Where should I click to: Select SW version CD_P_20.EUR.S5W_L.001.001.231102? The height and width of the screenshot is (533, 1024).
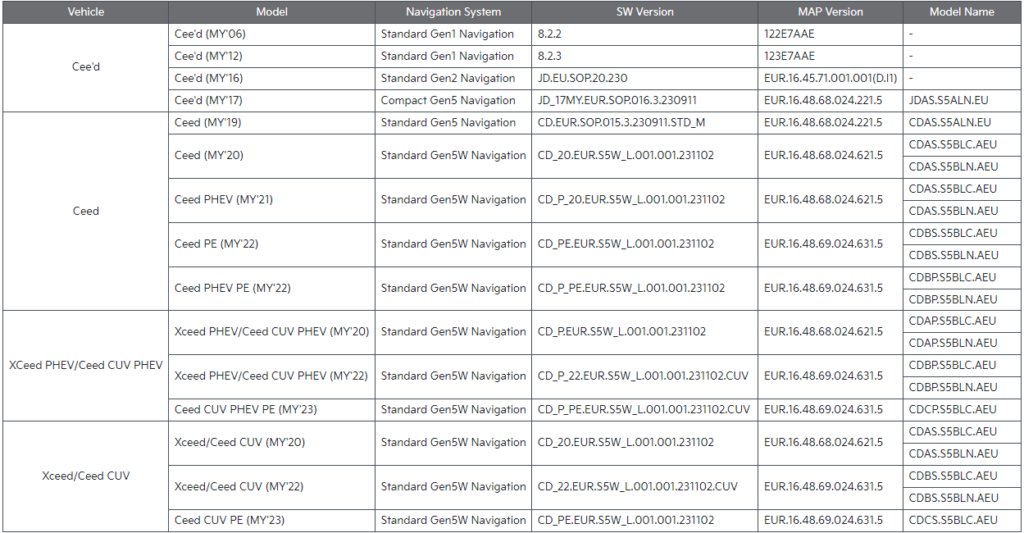(x=645, y=200)
